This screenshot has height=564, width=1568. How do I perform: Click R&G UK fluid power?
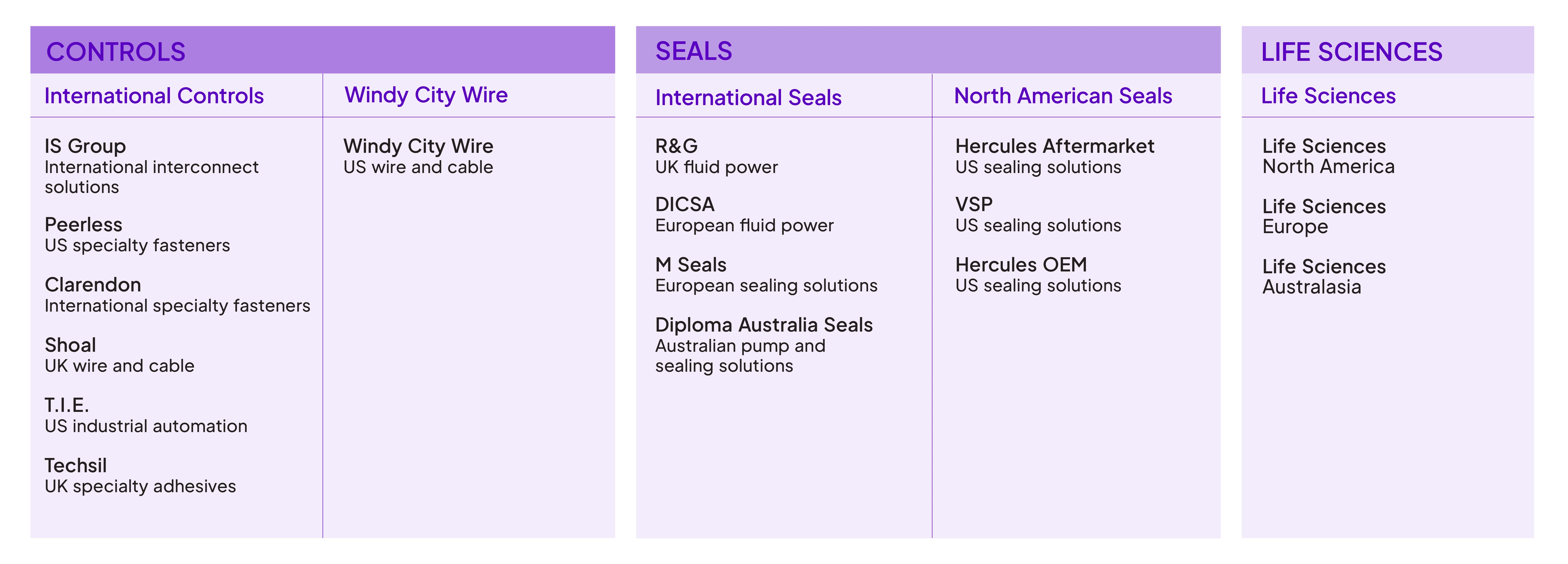tap(716, 156)
